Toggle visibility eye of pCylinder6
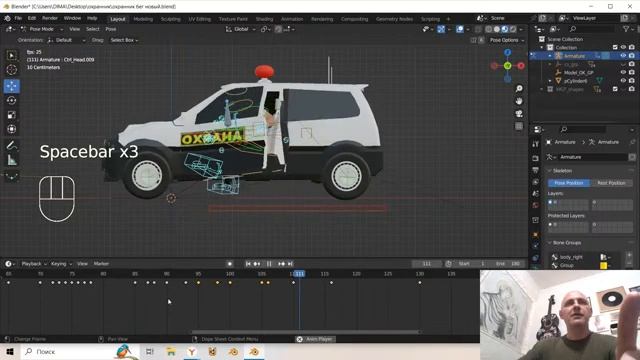This screenshot has height=360, width=640. (x=623, y=80)
